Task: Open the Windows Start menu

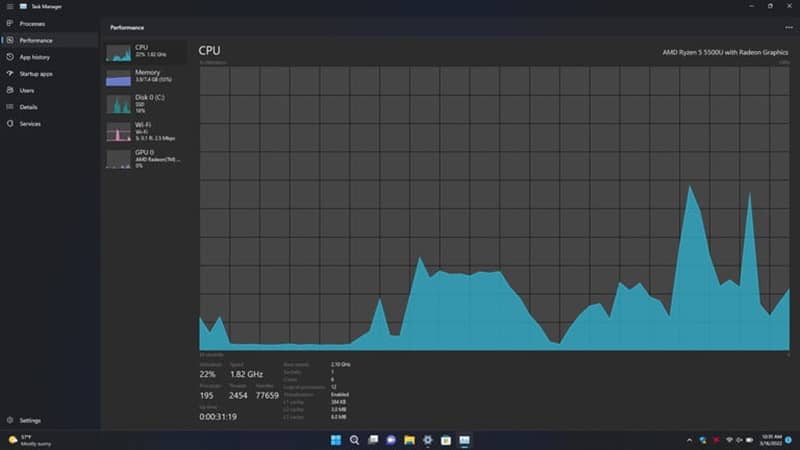Action: click(x=336, y=440)
